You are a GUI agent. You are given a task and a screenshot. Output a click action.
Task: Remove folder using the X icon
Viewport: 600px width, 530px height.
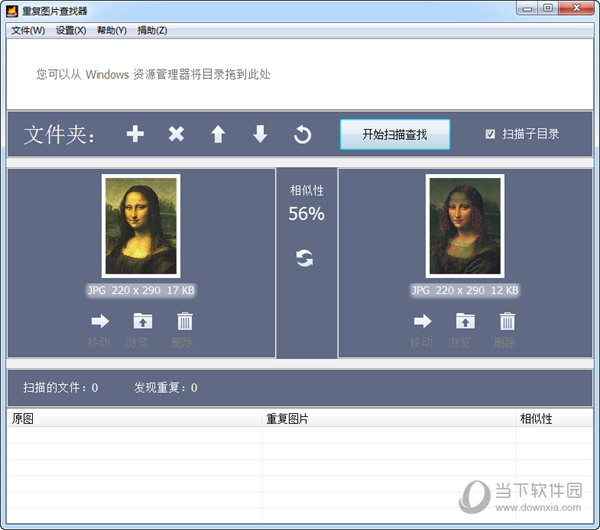(176, 134)
